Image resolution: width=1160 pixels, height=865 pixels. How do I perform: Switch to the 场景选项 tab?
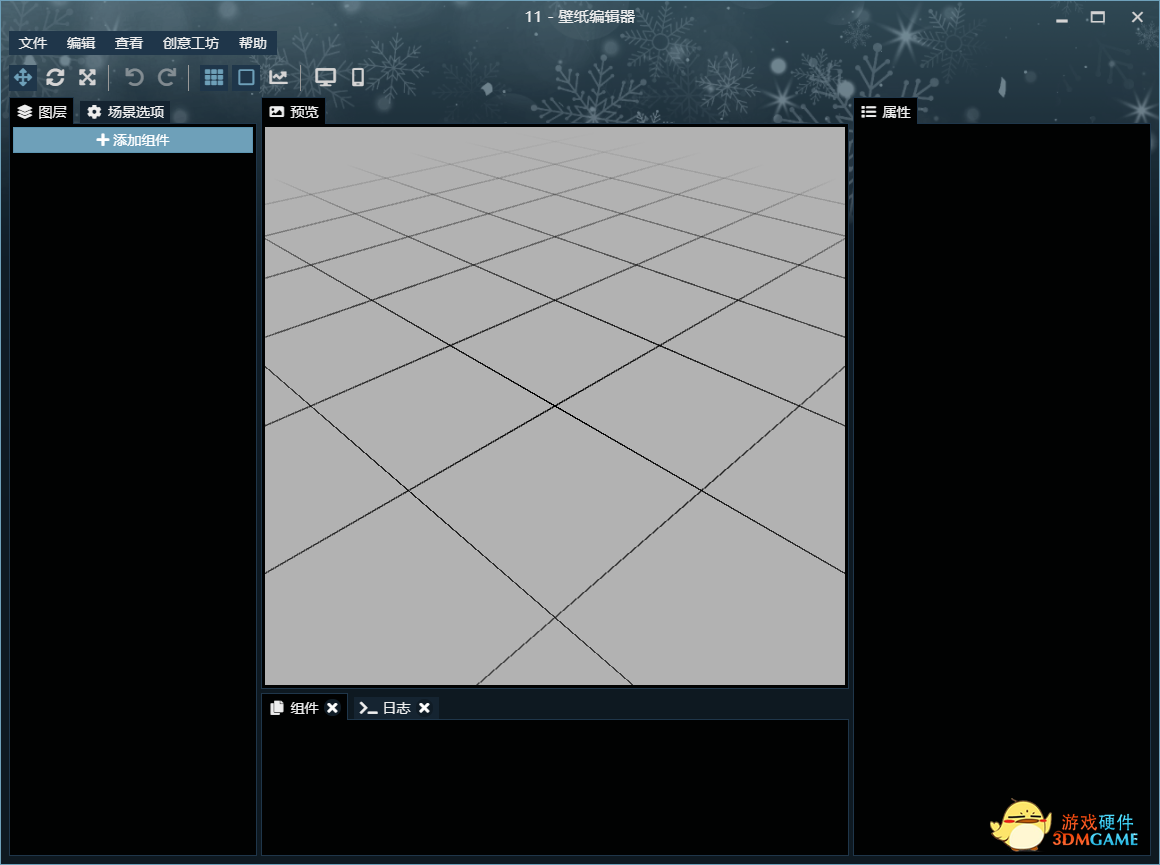click(x=126, y=112)
